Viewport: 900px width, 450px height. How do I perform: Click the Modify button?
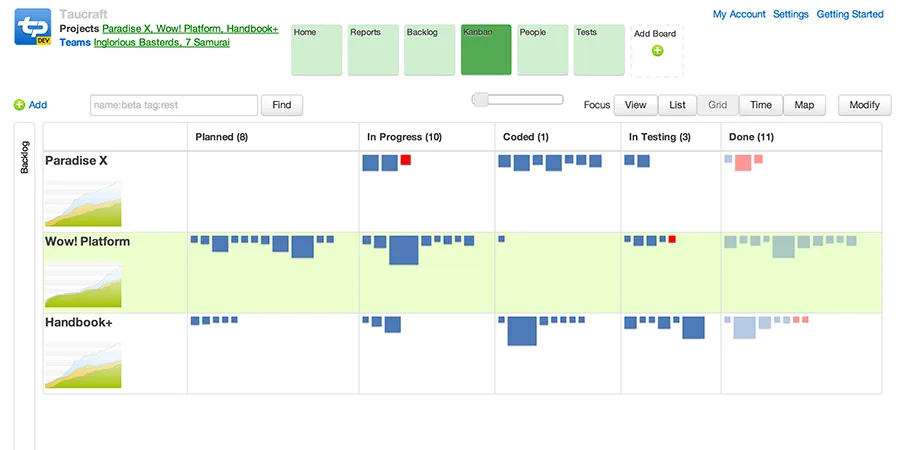pyautogui.click(x=864, y=105)
